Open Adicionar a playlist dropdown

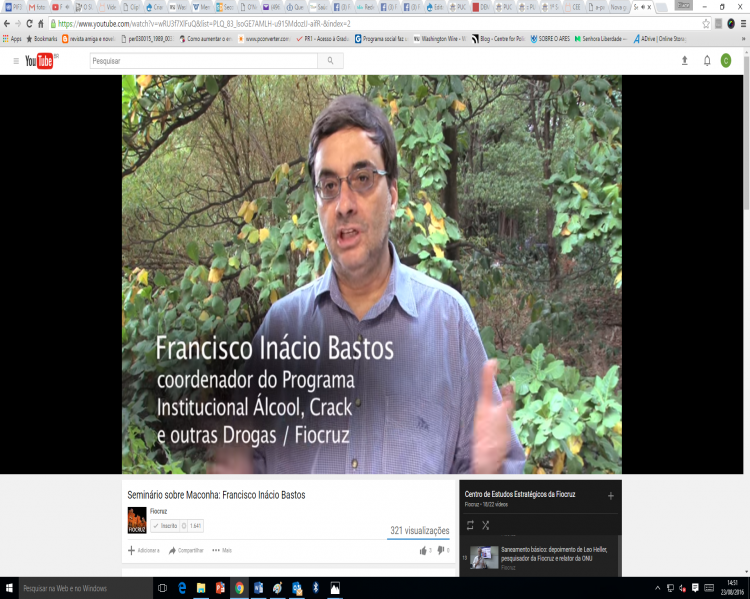(x=144, y=550)
